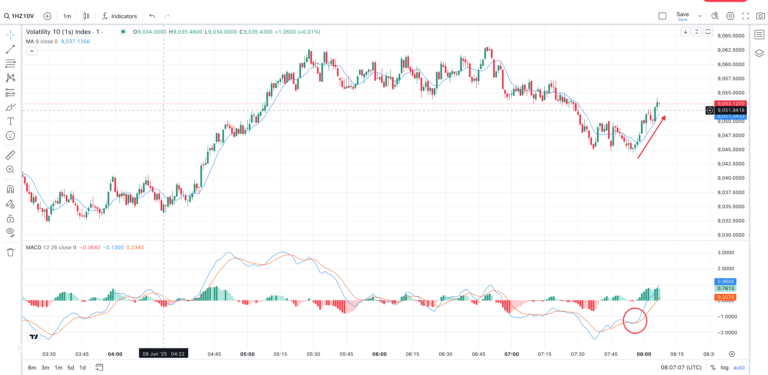Click the redo arrow
Viewport: 768px width, 375px height.
167,16
